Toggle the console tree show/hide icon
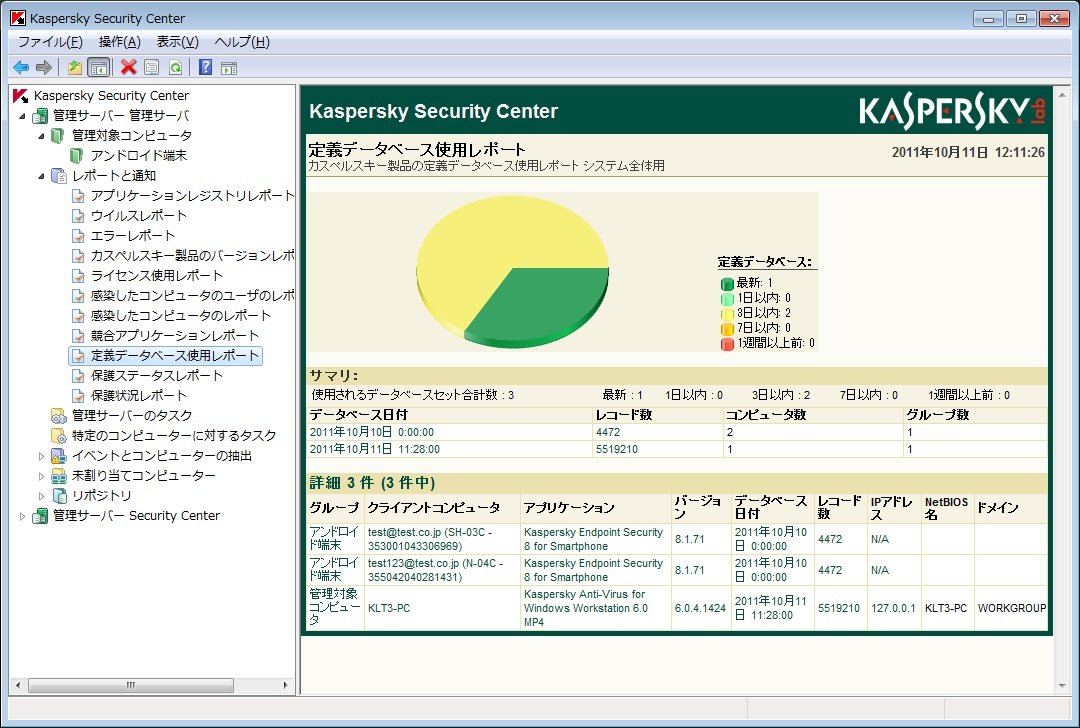This screenshot has height=728, width=1080. [x=98, y=67]
